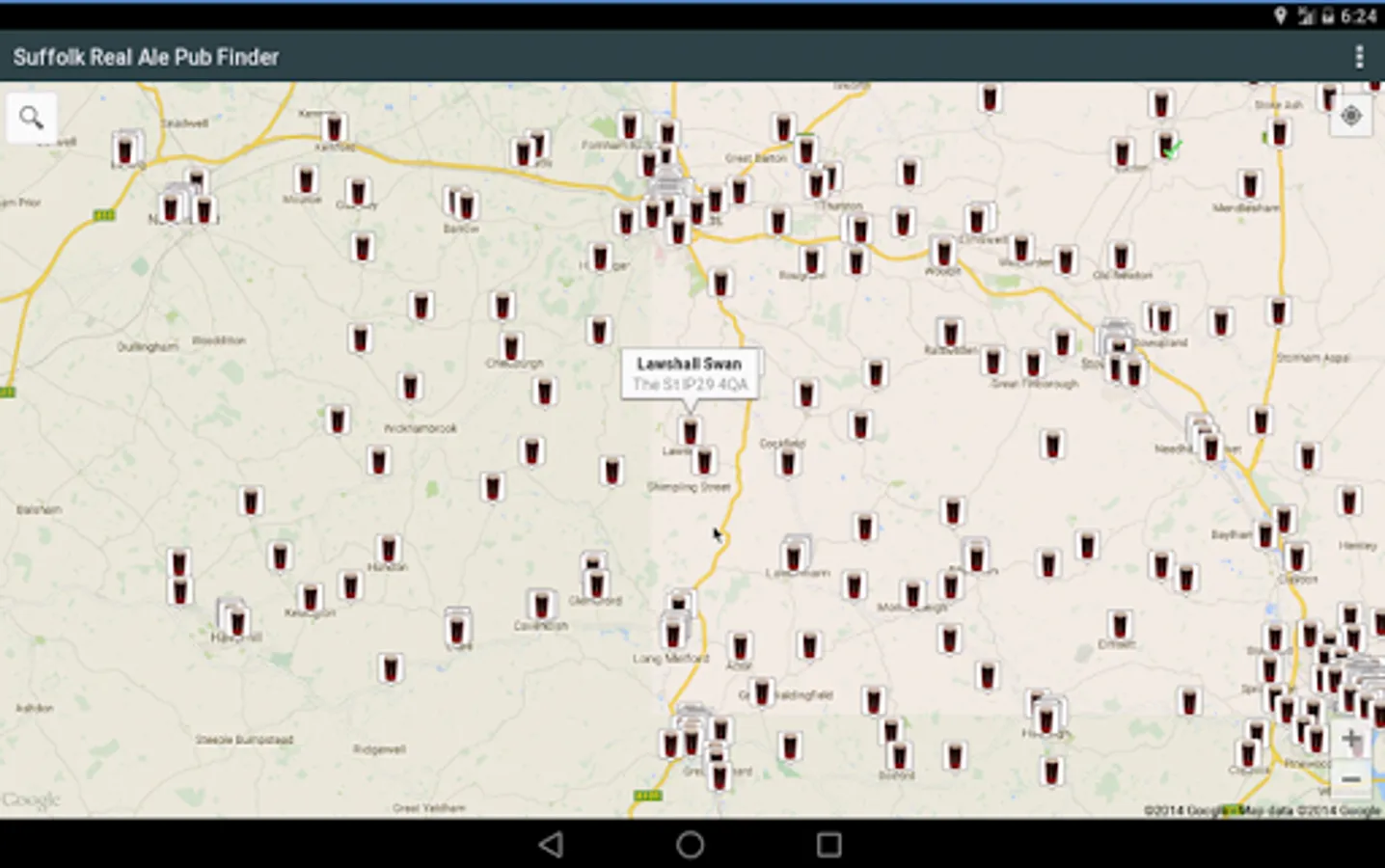
Task: Tap the Suffolk Real Ale Pub Finder title
Action: [146, 57]
